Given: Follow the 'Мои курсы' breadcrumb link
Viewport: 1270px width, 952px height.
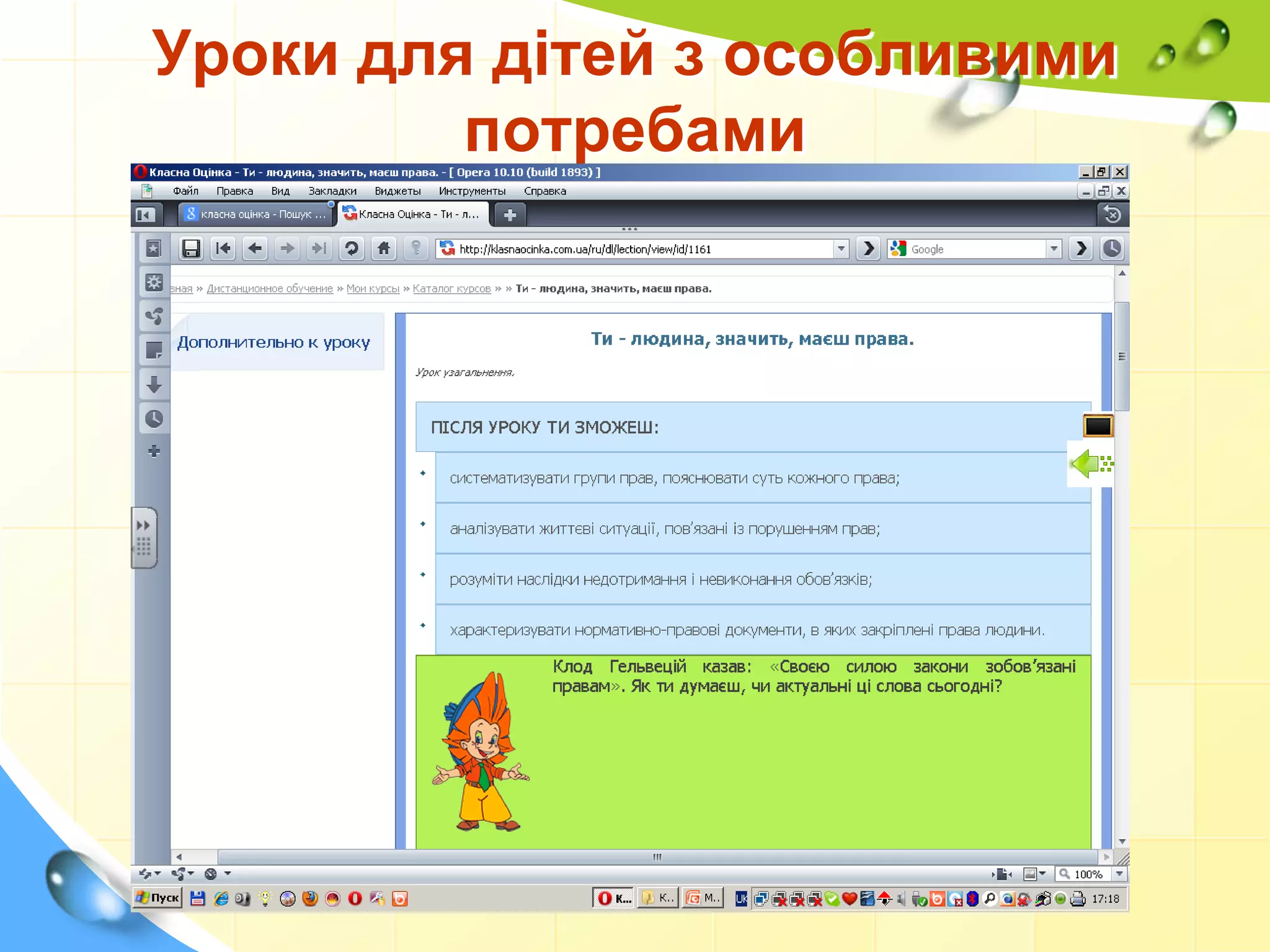Looking at the screenshot, I should click(373, 288).
